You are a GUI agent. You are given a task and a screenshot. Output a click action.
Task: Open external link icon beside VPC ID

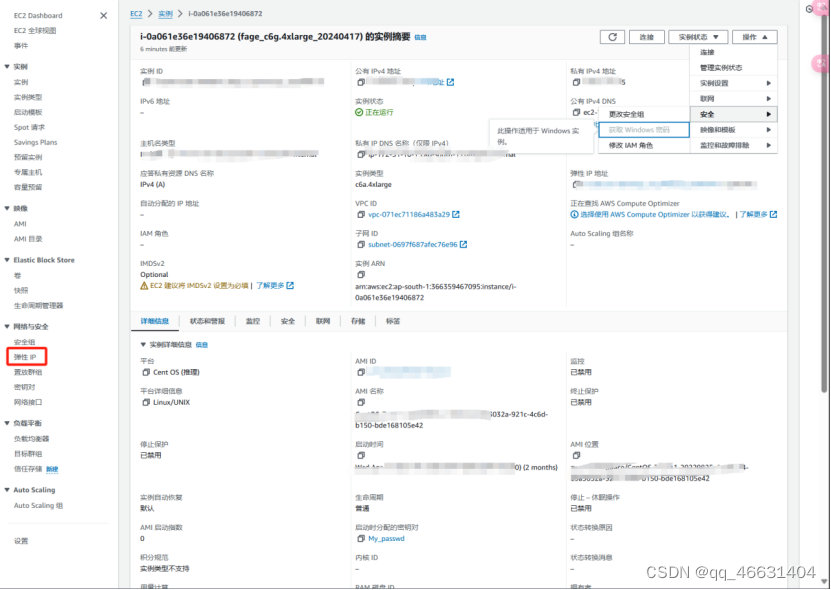pos(456,215)
